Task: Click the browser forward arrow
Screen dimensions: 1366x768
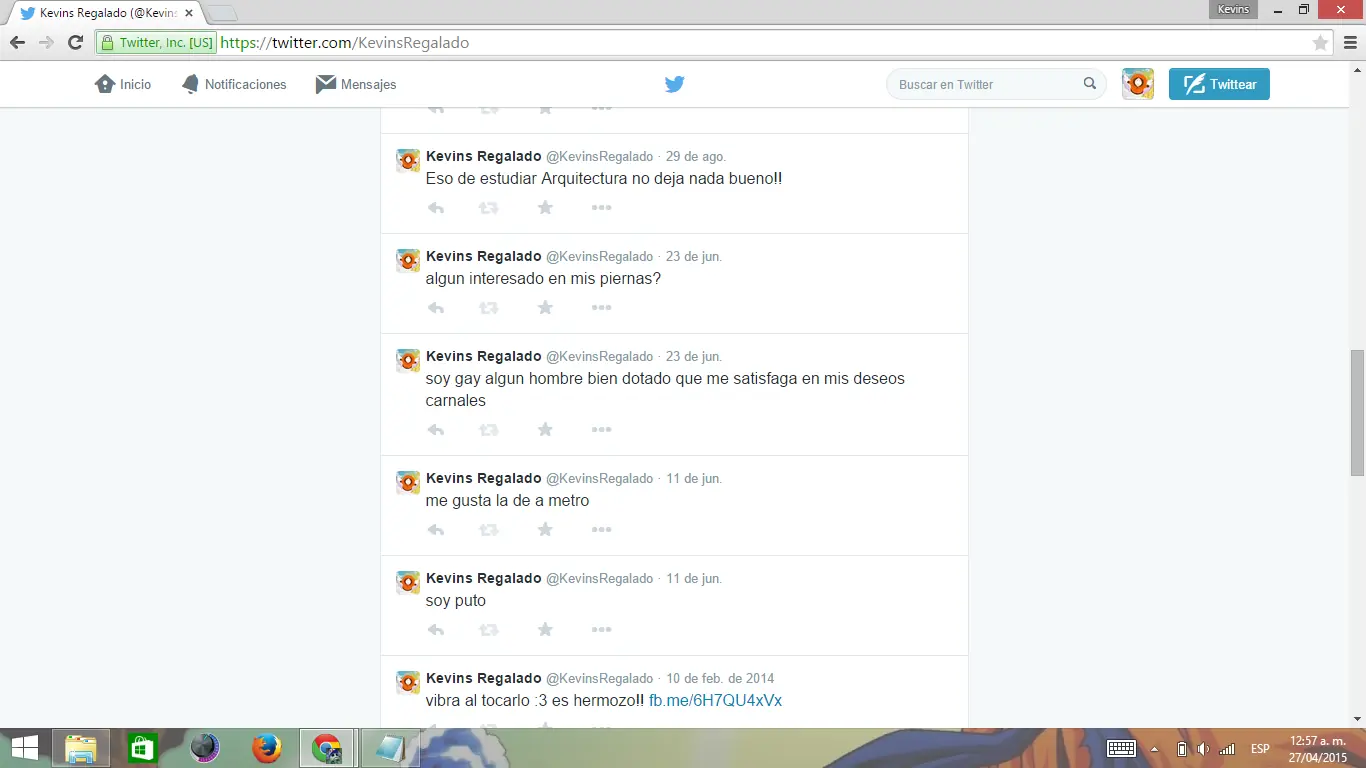Action: pos(46,43)
